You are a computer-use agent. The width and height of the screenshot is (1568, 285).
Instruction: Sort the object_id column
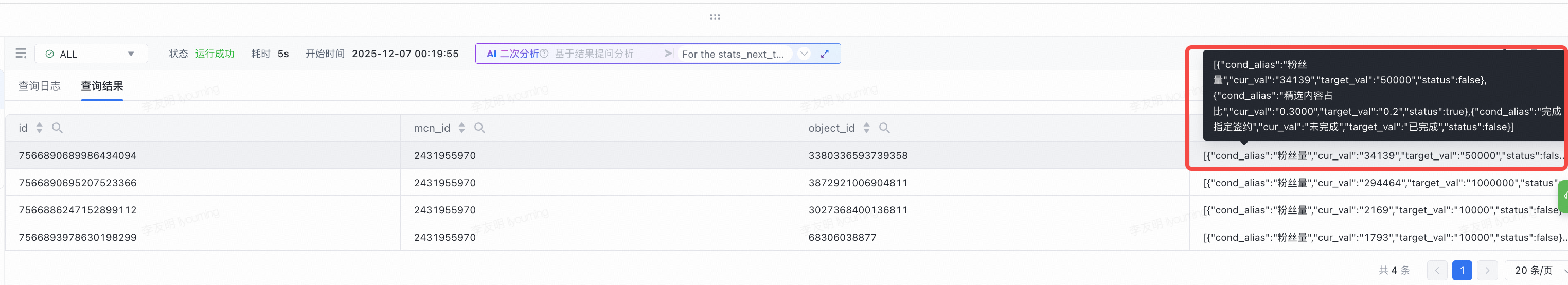click(x=867, y=128)
